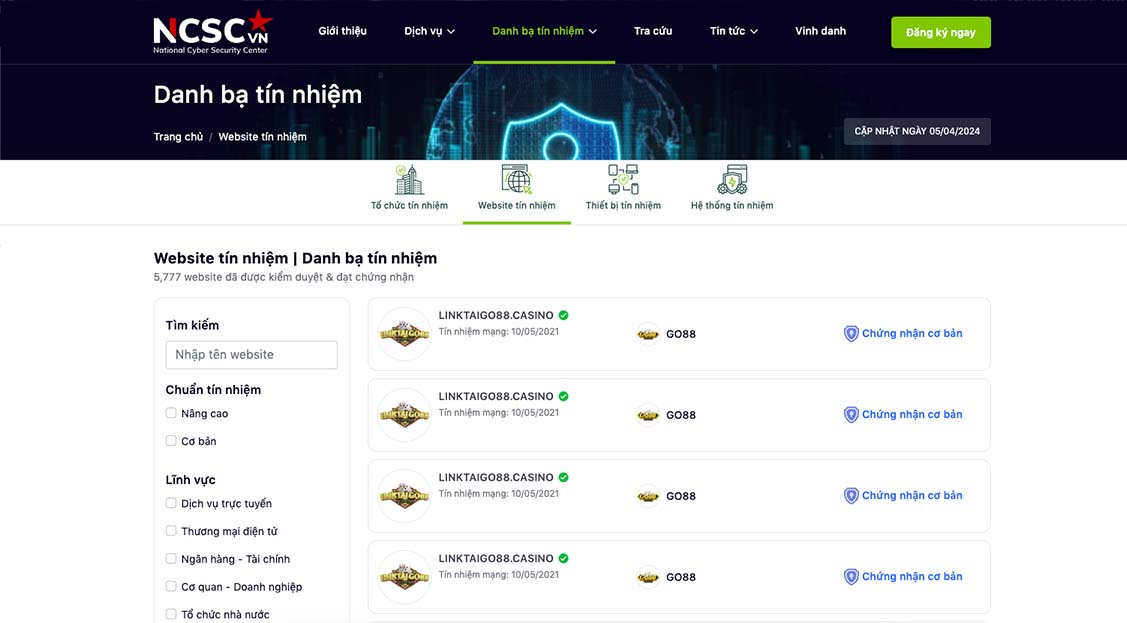This screenshot has width=1127, height=623.
Task: Click the Website tín nhiệm breadcrumb
Action: [262, 137]
